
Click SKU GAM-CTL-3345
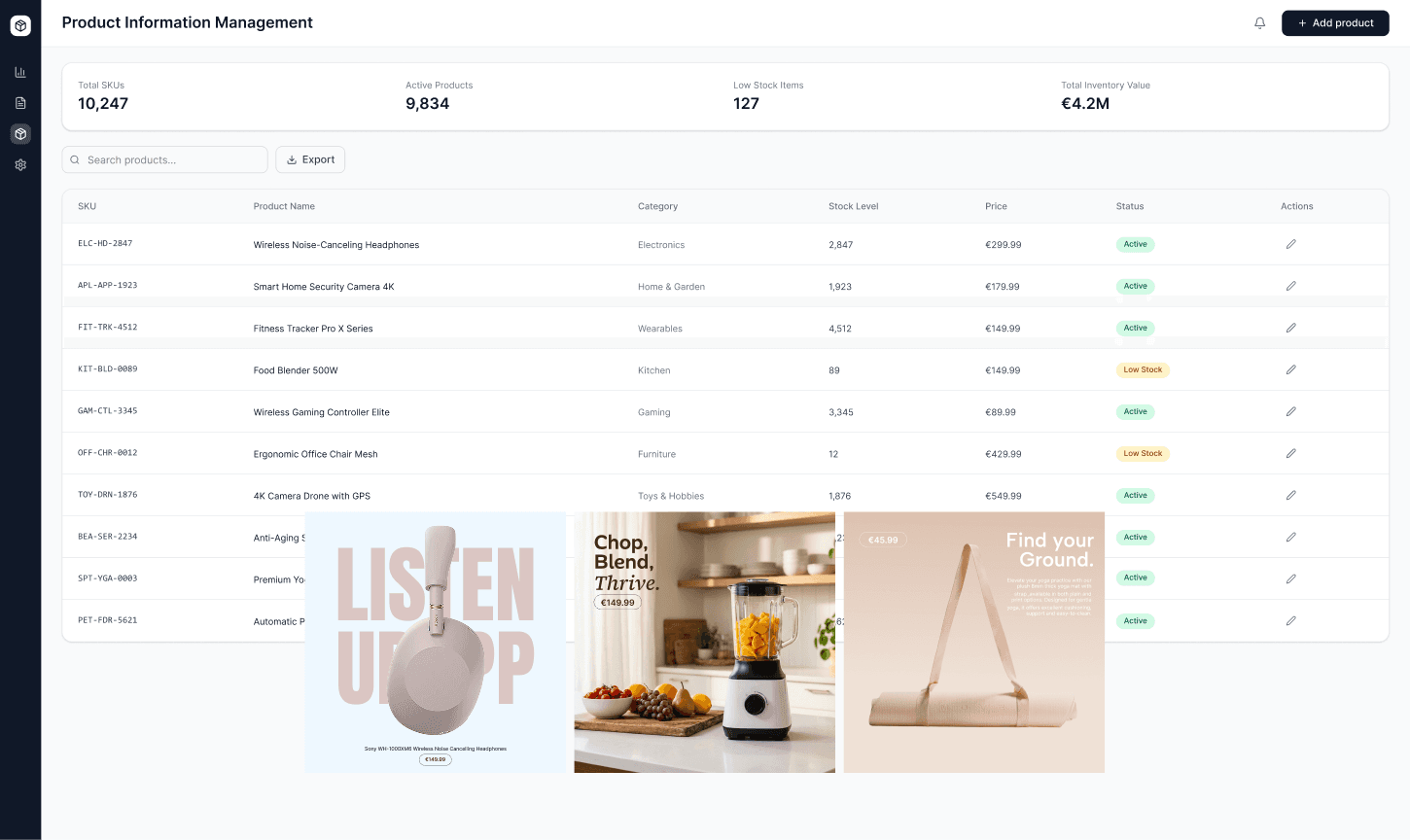108,411
